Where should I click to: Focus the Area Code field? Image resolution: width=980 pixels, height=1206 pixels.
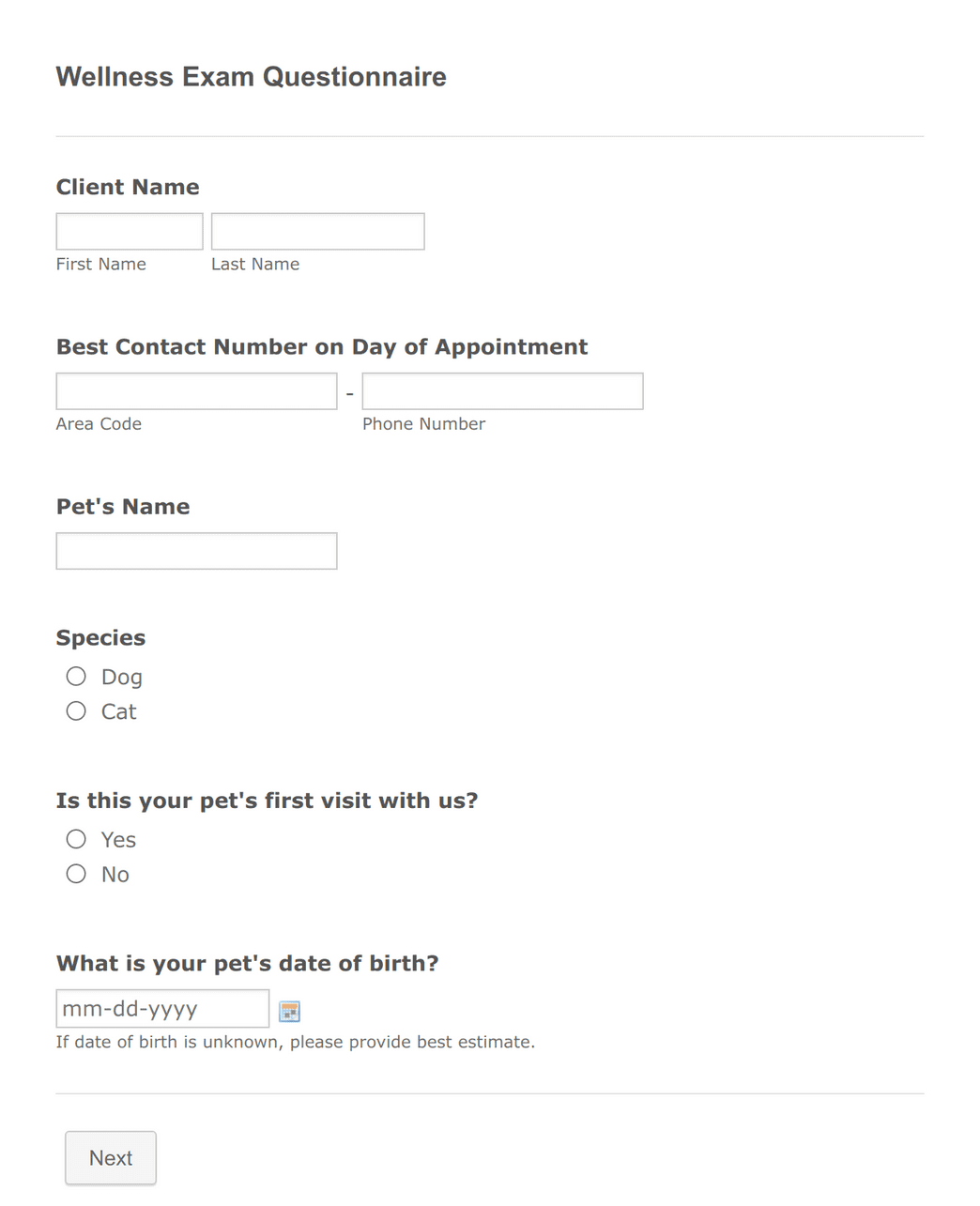196,391
